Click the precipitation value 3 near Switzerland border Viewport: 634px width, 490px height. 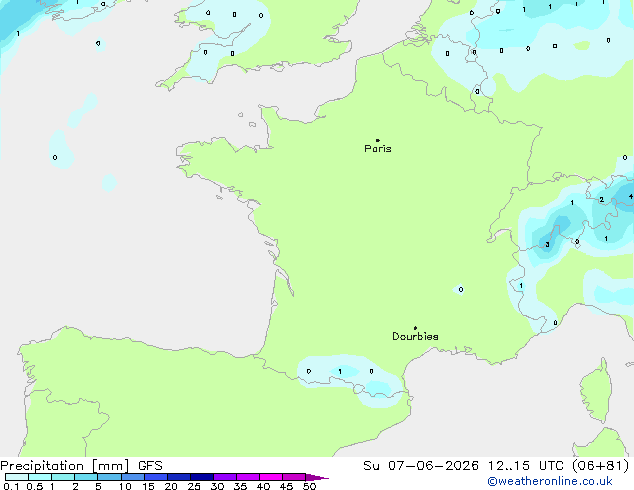point(547,245)
